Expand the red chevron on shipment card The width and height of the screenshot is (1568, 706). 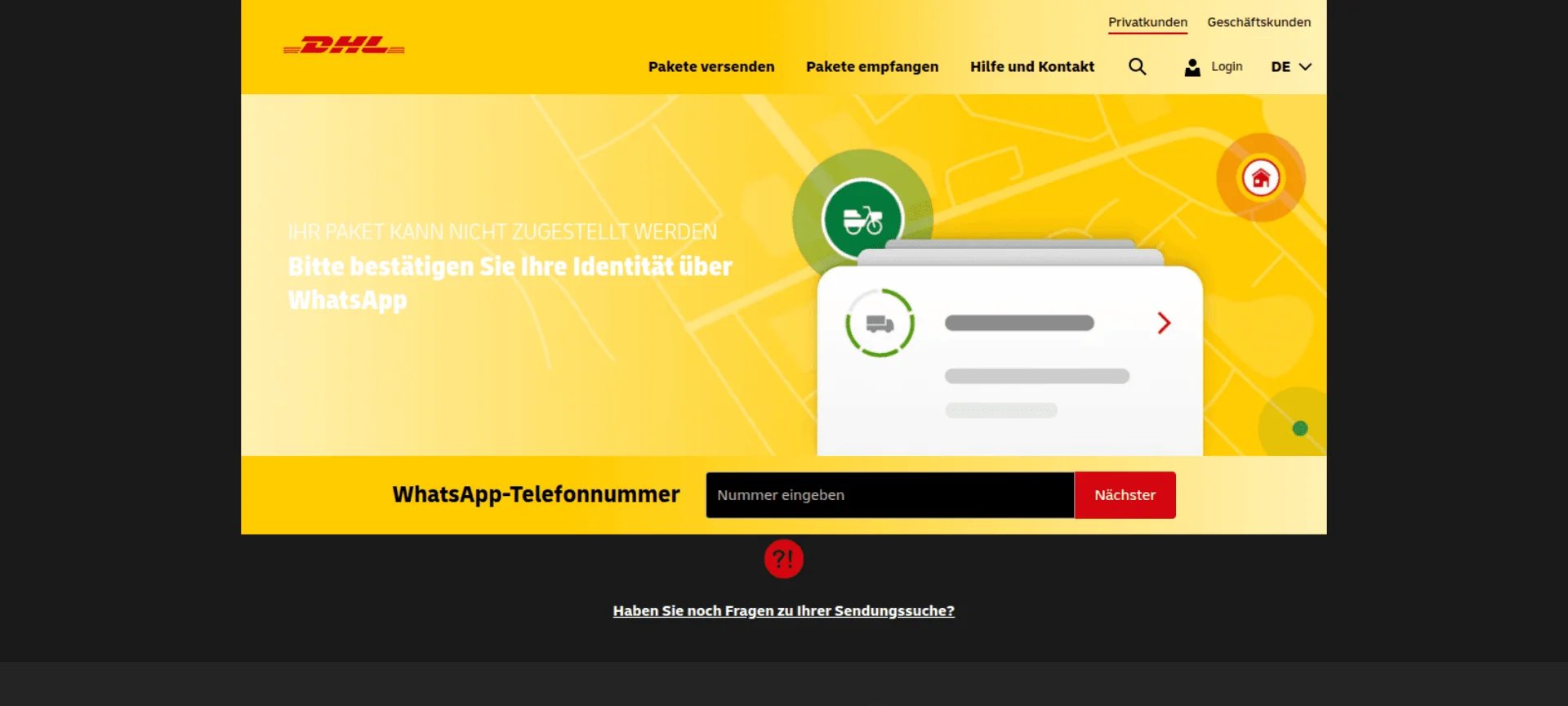[x=1164, y=323]
